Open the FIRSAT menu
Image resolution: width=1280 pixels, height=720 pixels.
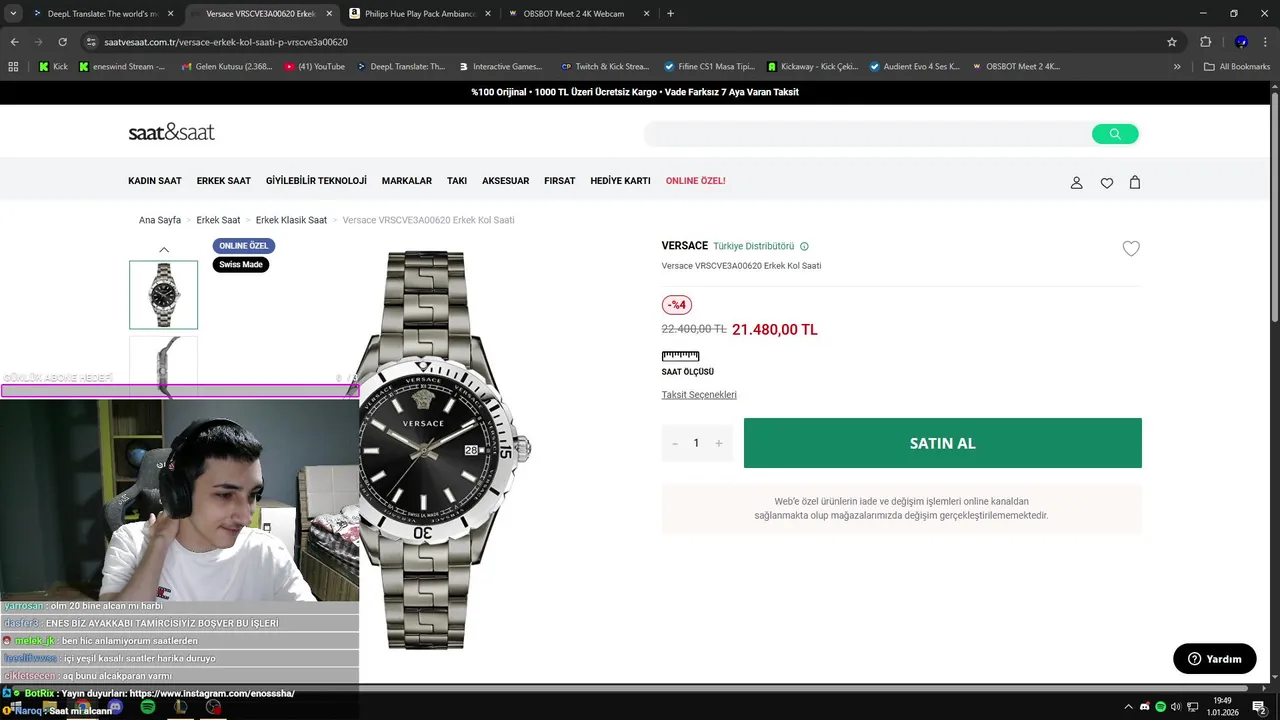(x=560, y=181)
